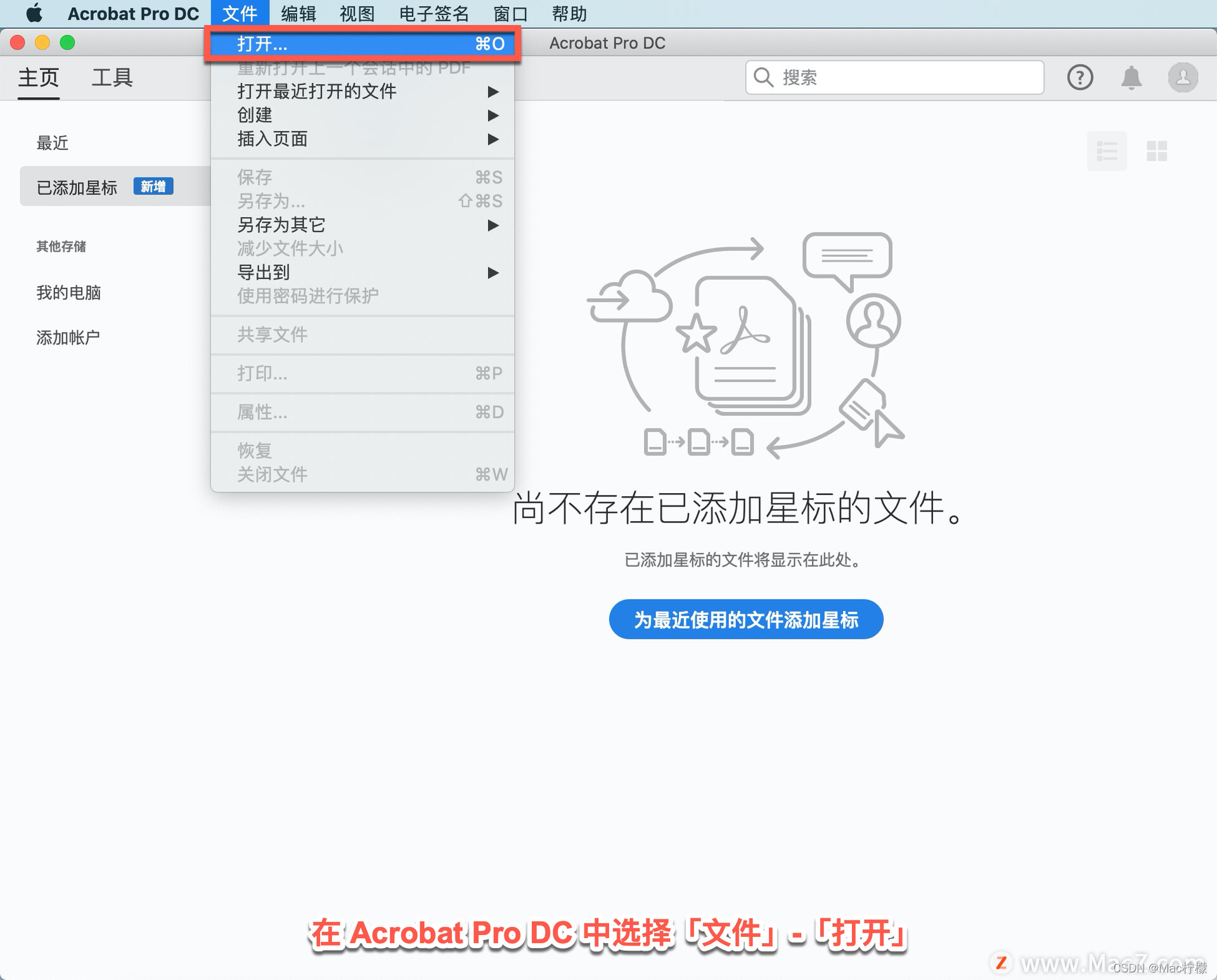This screenshot has width=1217, height=980.
Task: Expand the 插入页面 submenu
Action: 363,139
